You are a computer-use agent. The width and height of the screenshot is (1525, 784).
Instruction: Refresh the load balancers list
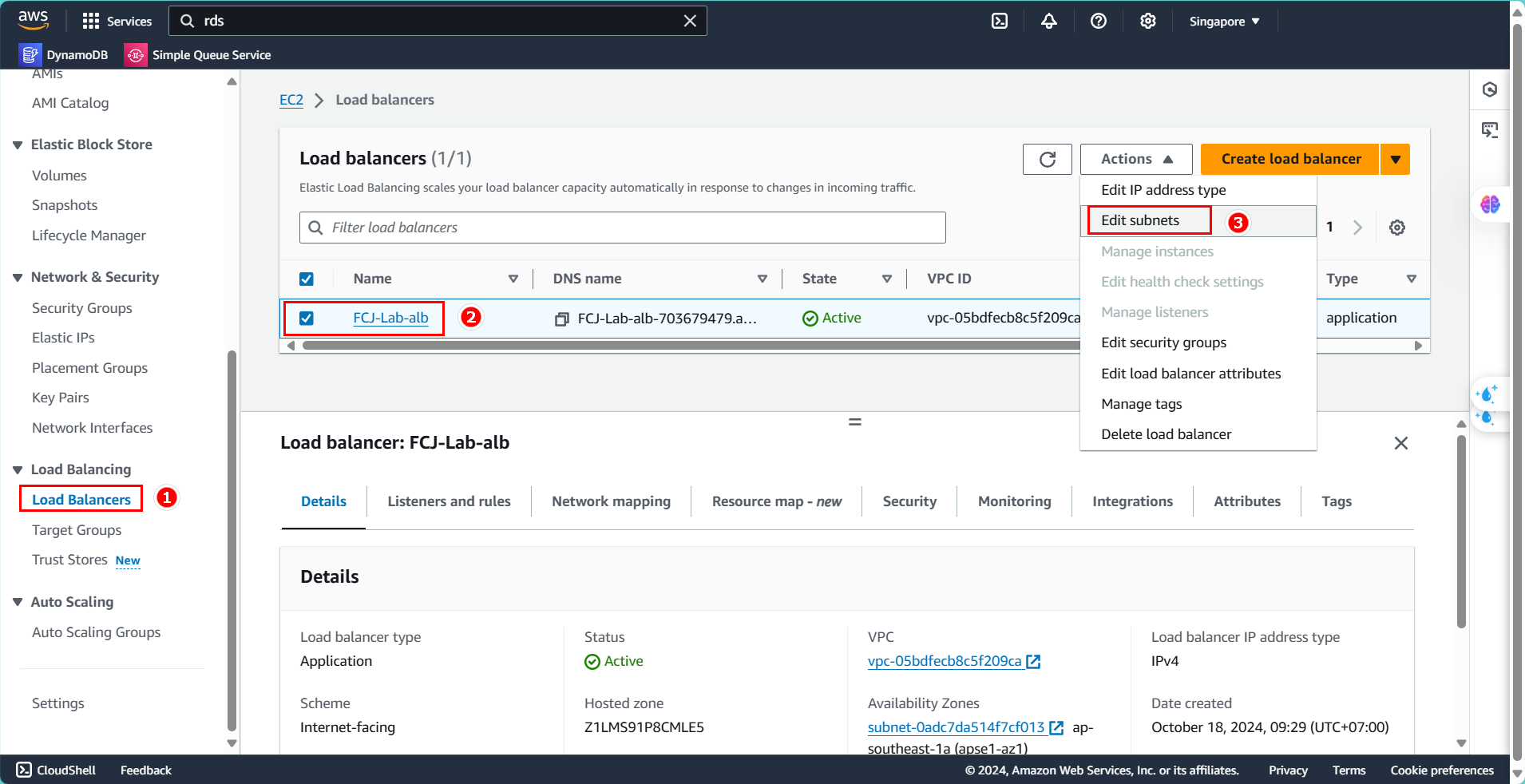(x=1048, y=159)
